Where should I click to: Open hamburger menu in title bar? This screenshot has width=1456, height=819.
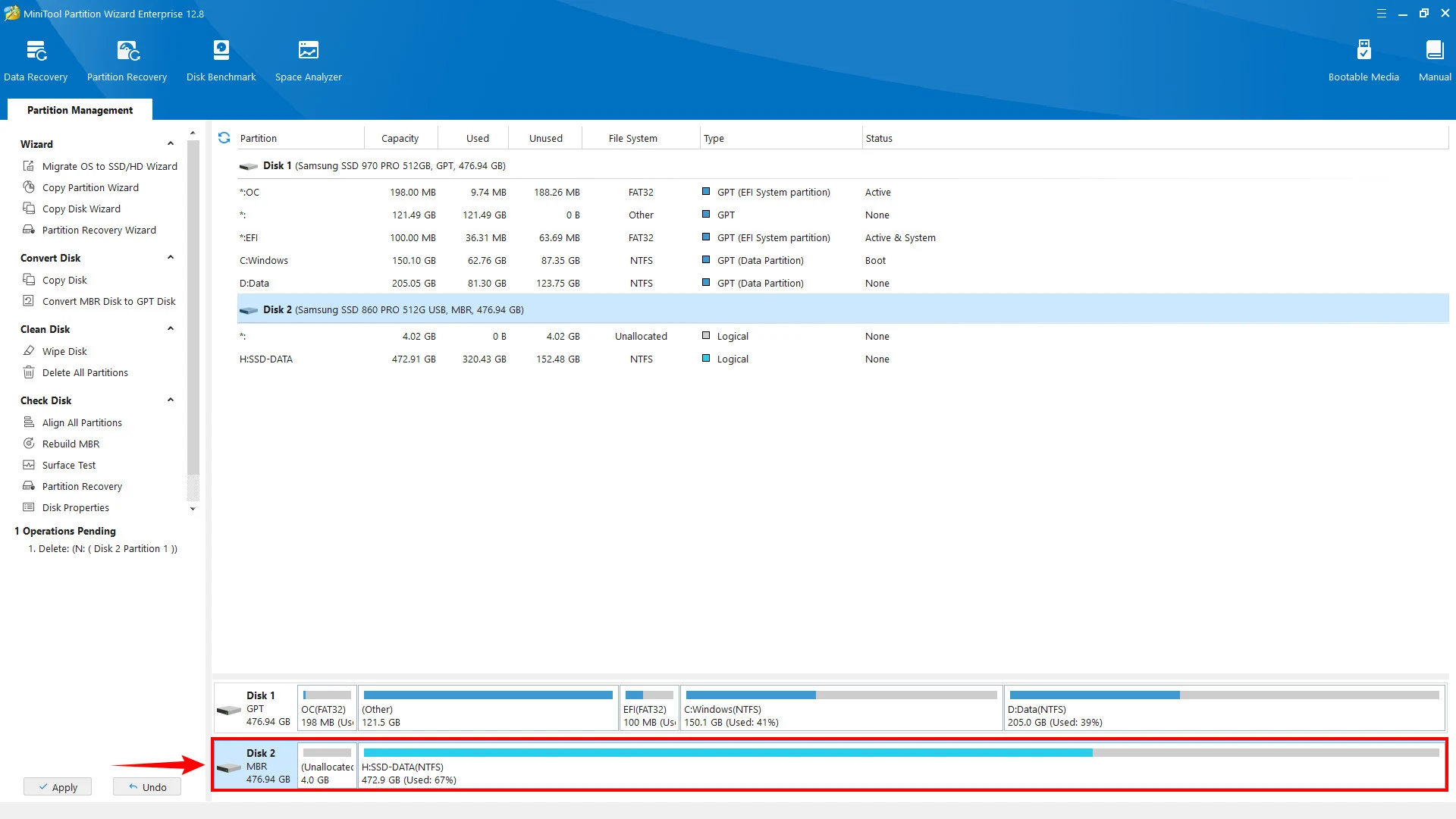pyautogui.click(x=1382, y=14)
